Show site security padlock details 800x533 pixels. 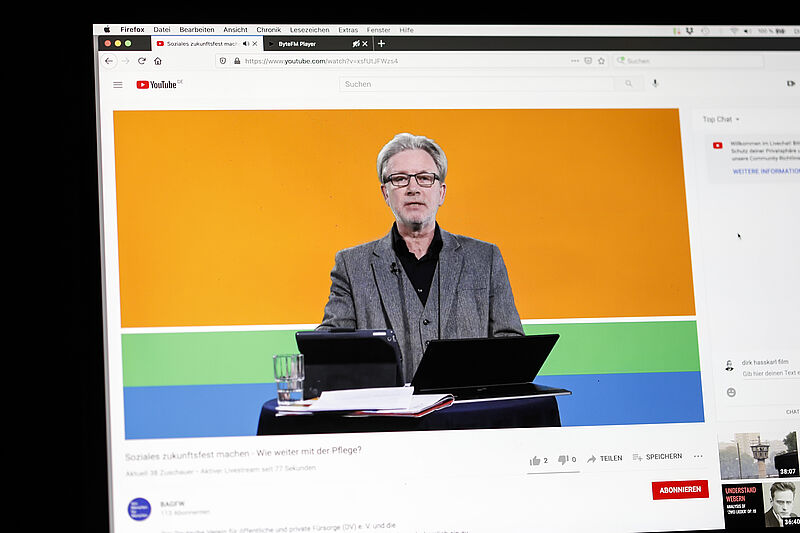coord(237,61)
